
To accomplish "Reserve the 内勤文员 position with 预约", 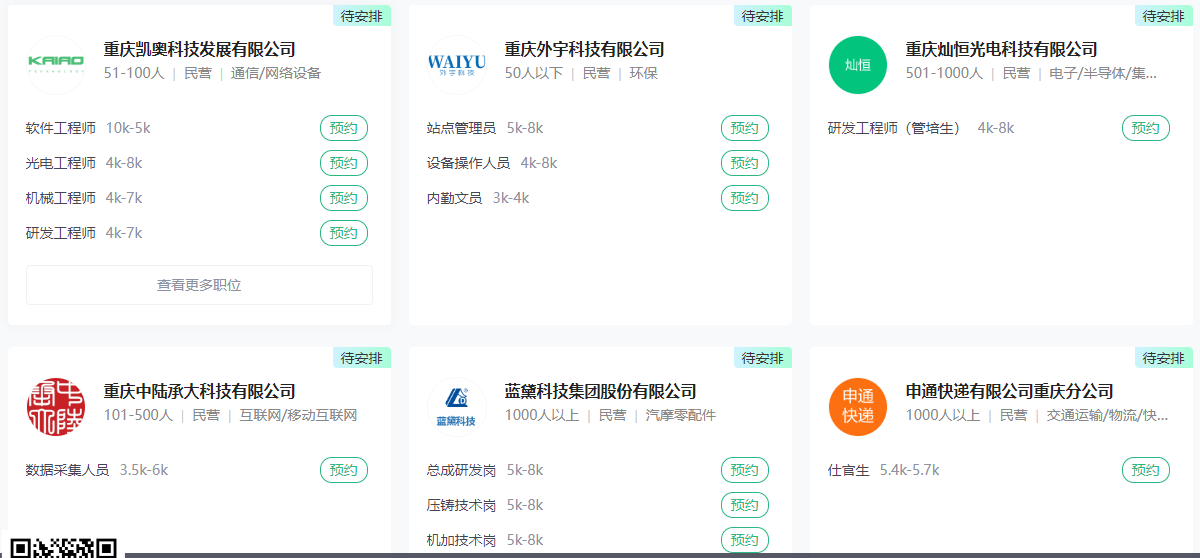I will coord(745,198).
